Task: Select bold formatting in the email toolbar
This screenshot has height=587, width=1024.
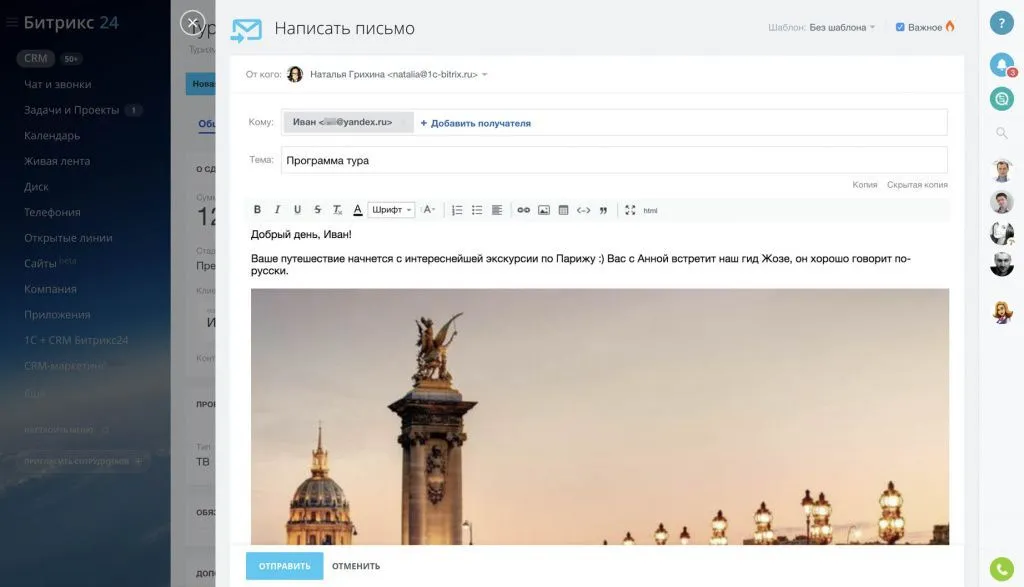Action: [x=258, y=209]
